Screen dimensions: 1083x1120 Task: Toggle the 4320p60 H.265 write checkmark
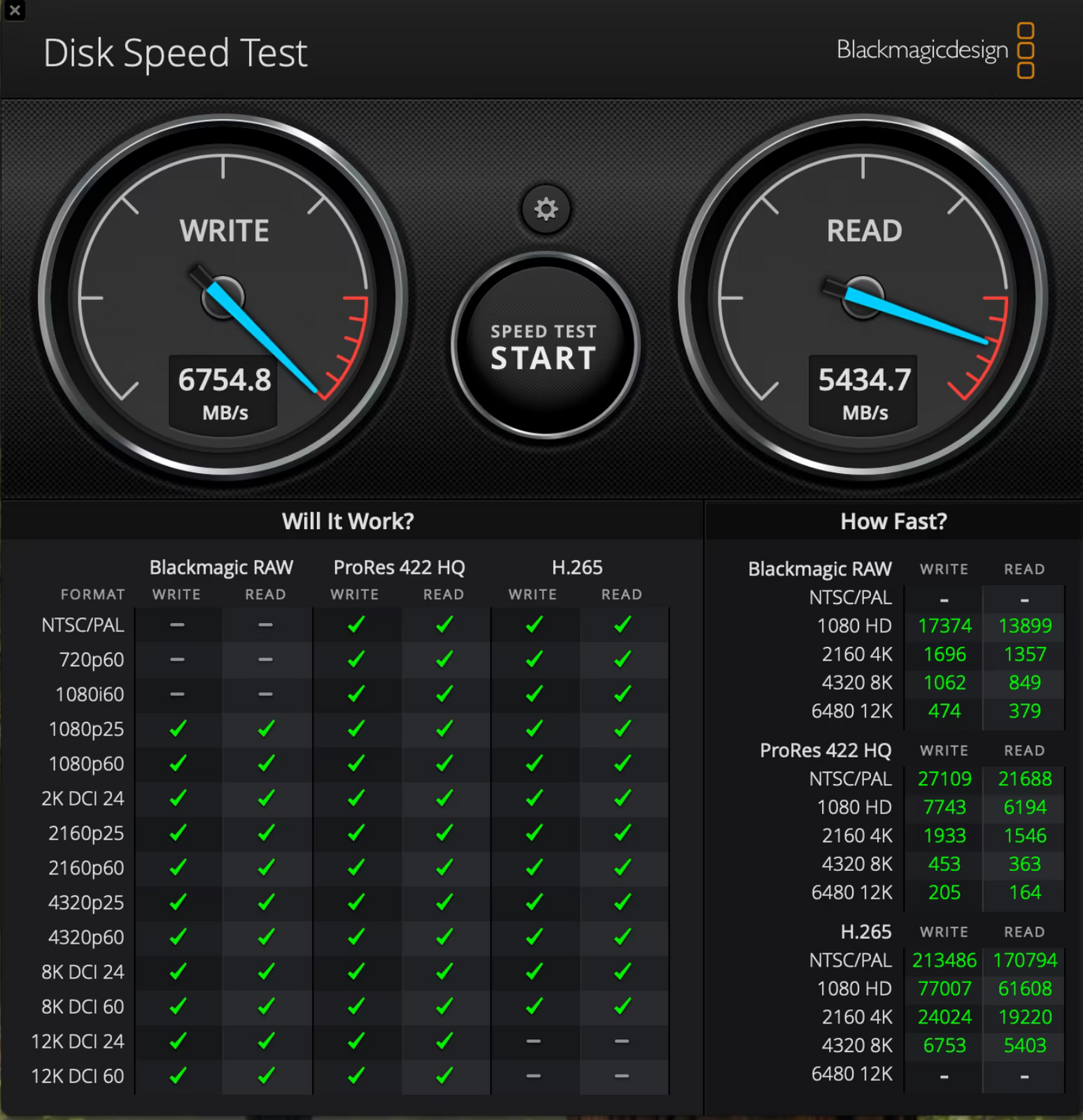coord(534,937)
